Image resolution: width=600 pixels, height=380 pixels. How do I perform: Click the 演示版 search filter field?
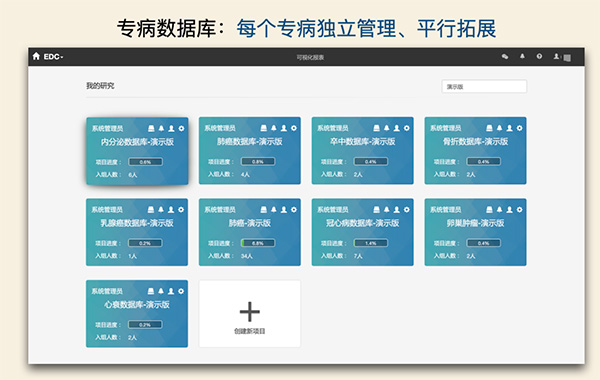point(484,86)
